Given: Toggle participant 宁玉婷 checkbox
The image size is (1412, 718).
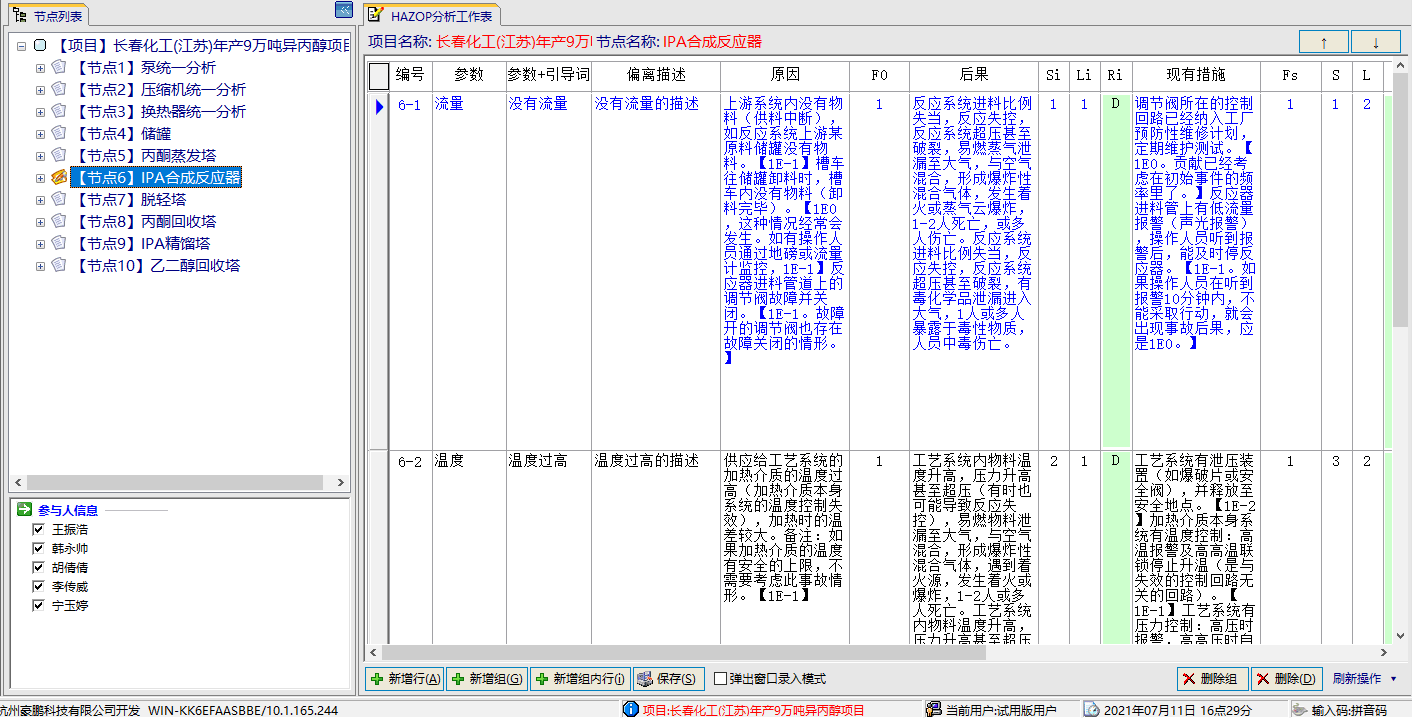Looking at the screenshot, I should pos(39,606).
